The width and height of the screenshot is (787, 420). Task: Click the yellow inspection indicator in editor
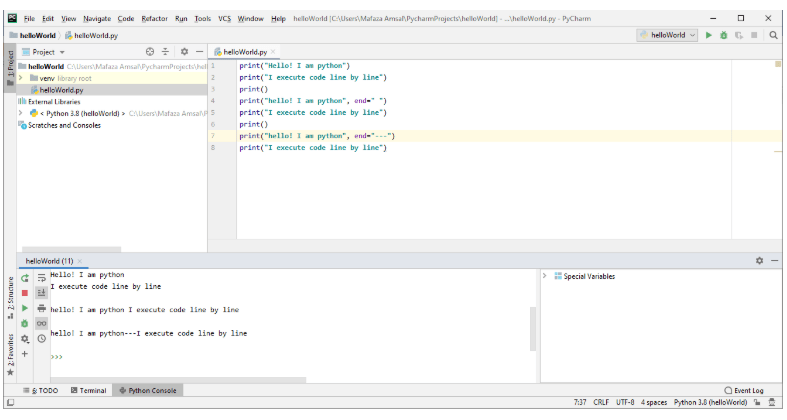coord(778,64)
